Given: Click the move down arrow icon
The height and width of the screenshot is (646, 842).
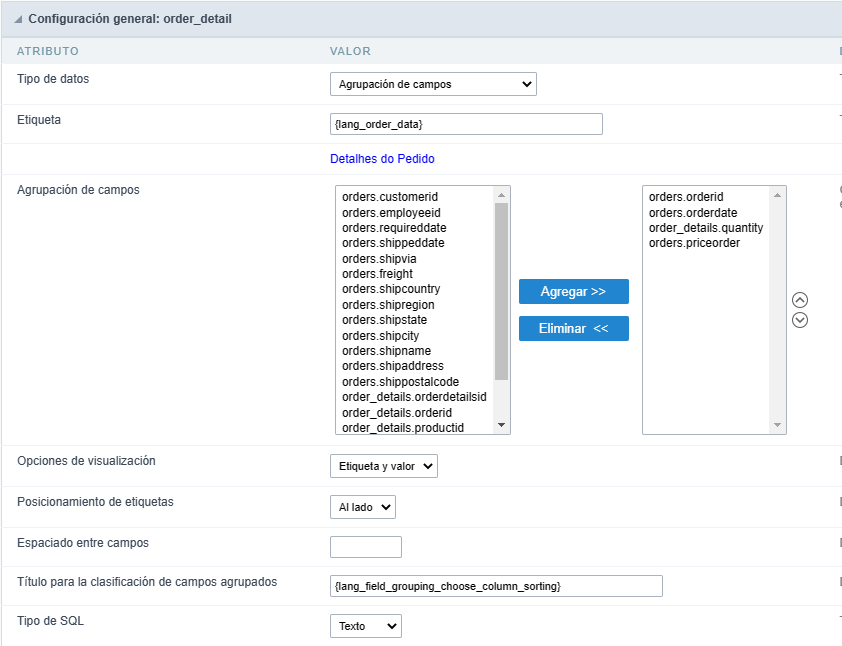Looking at the screenshot, I should point(799,320).
